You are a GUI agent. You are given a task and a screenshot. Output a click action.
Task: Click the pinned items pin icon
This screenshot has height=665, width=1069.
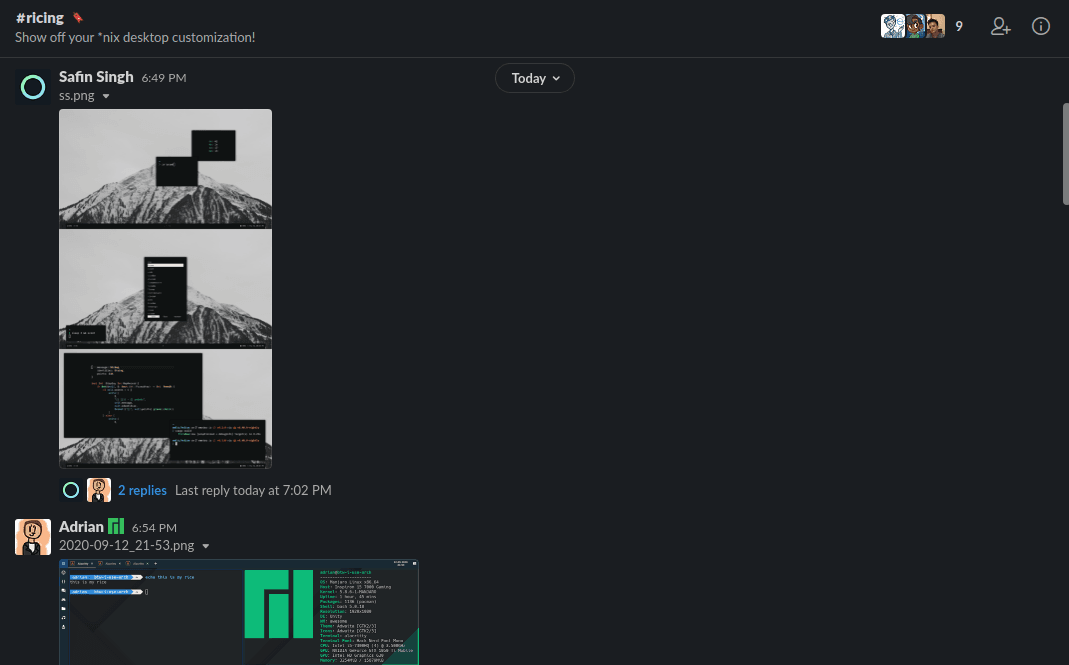78,18
